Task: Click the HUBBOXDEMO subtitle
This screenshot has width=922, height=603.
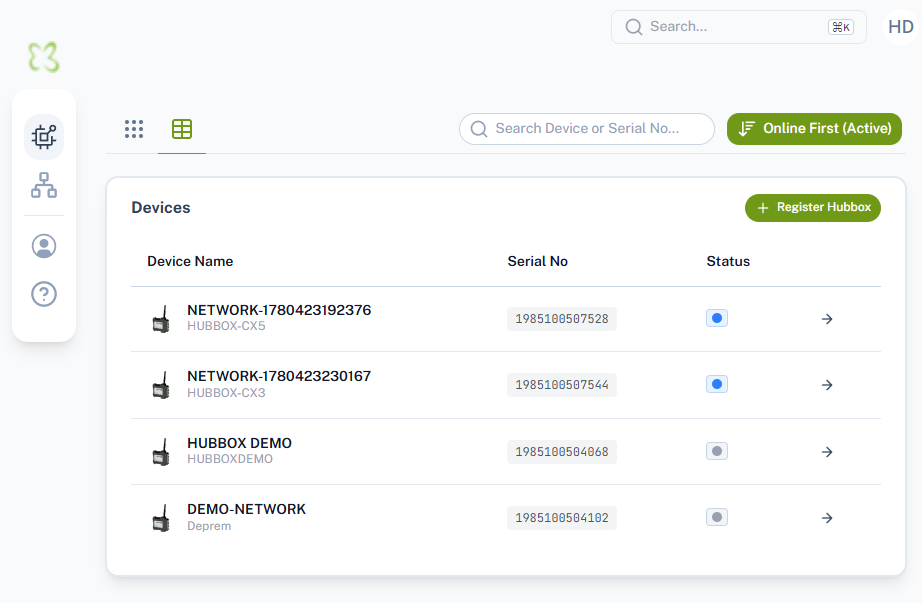Action: (x=230, y=459)
